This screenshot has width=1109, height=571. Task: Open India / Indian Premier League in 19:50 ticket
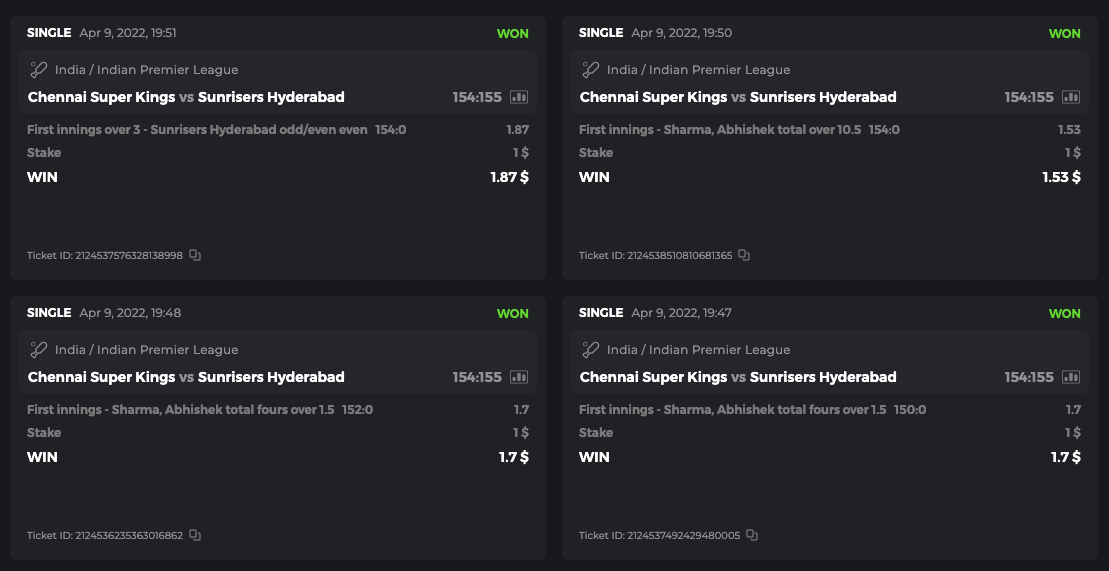point(698,70)
